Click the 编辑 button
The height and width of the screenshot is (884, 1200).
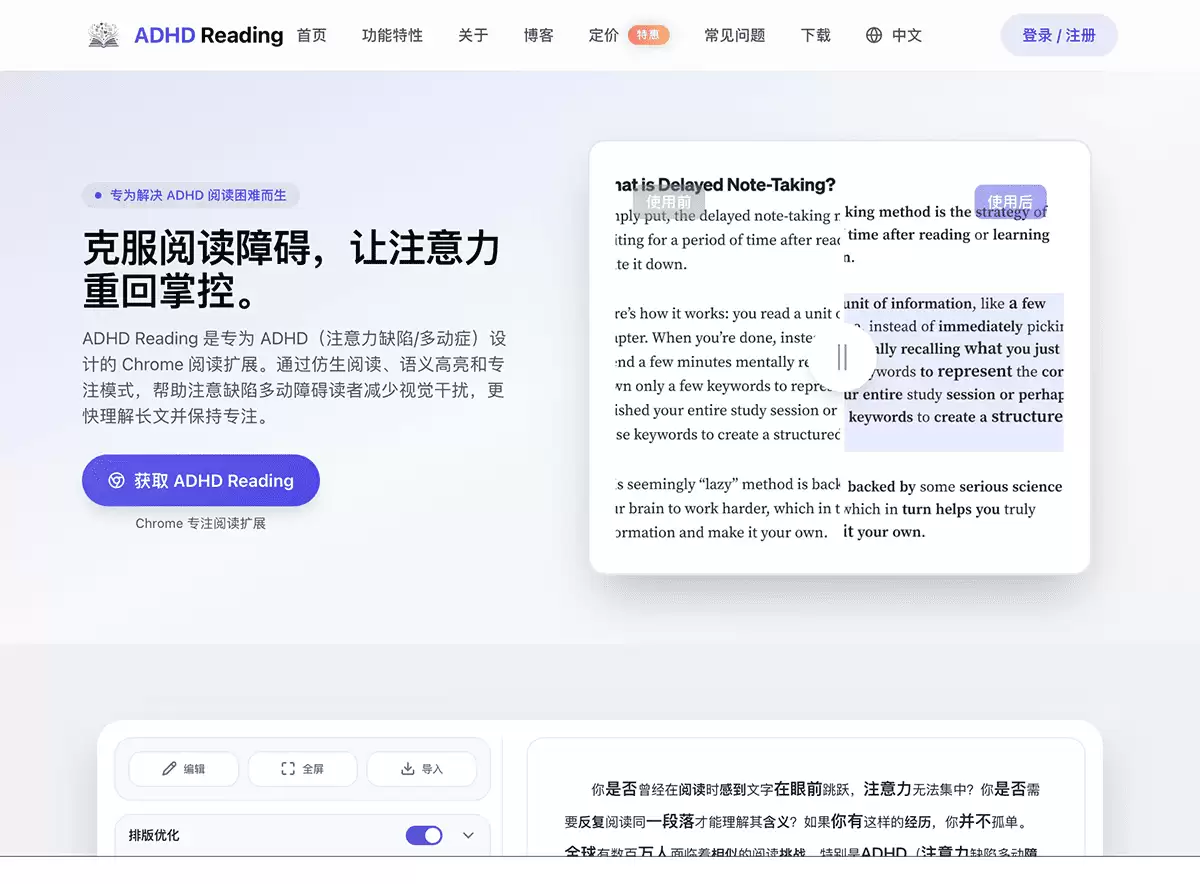point(184,769)
